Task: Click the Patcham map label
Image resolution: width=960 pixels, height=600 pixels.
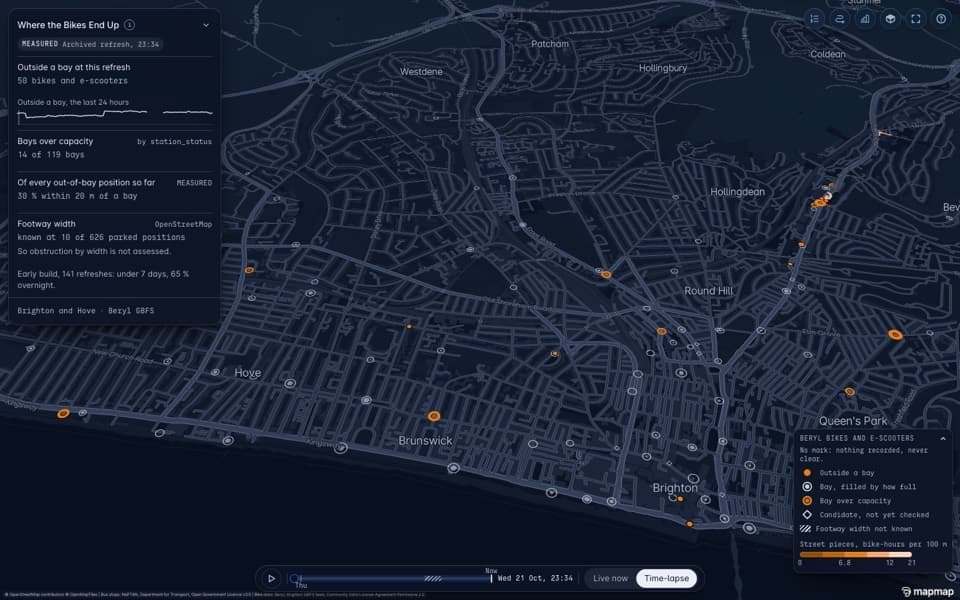Action: (x=550, y=44)
